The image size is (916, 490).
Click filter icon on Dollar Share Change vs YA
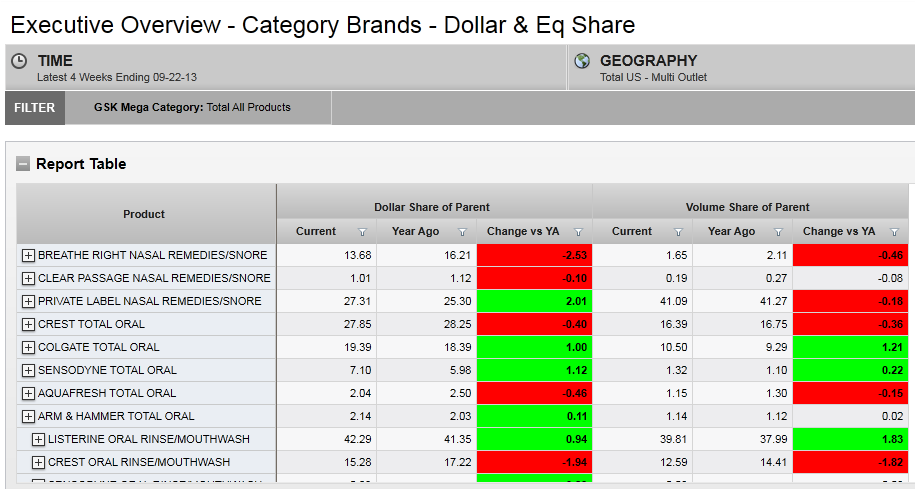click(x=578, y=232)
